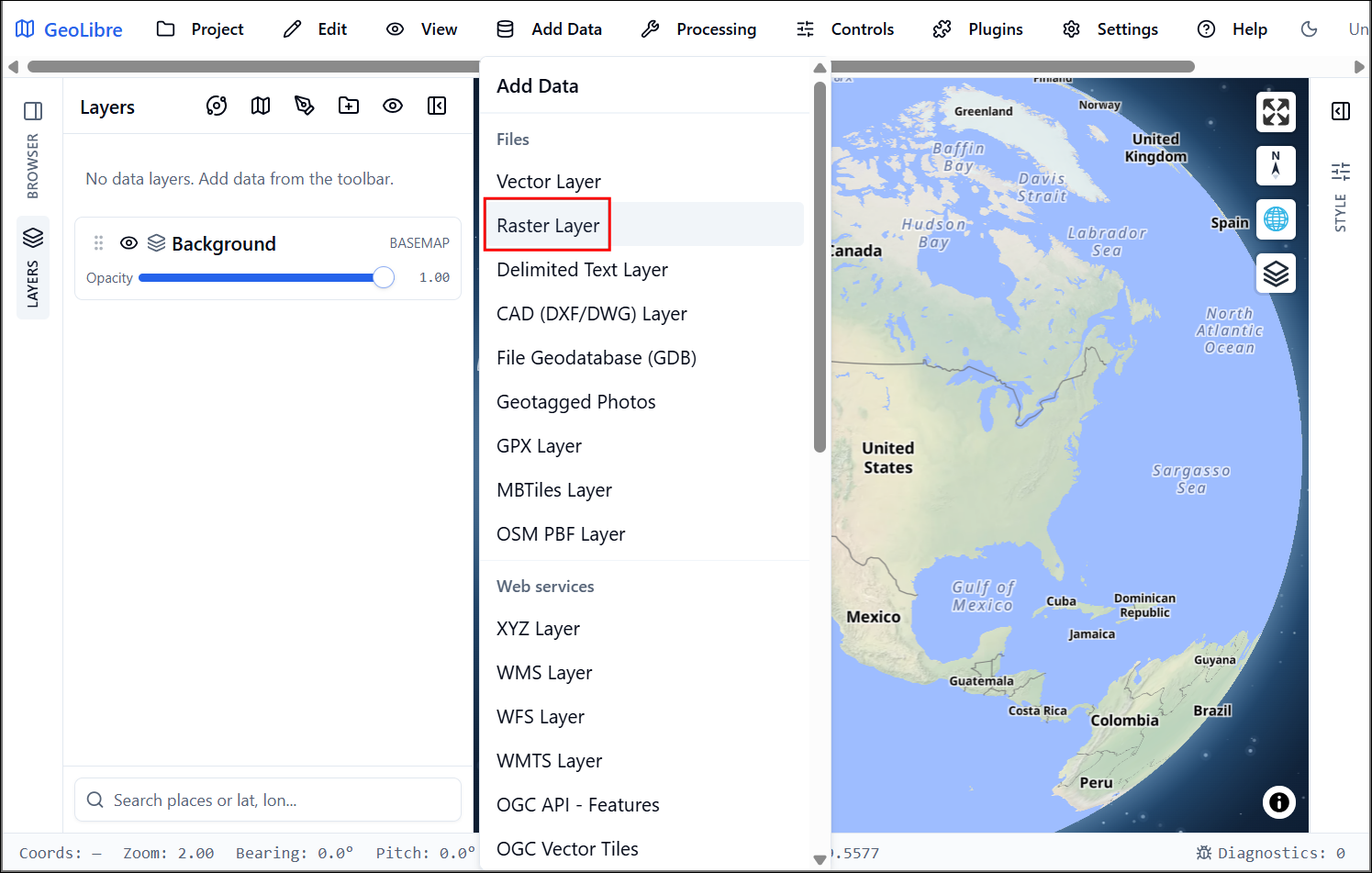Toggle dark mode with the moon icon
Screen dimensions: 1372x873
(x=1310, y=29)
